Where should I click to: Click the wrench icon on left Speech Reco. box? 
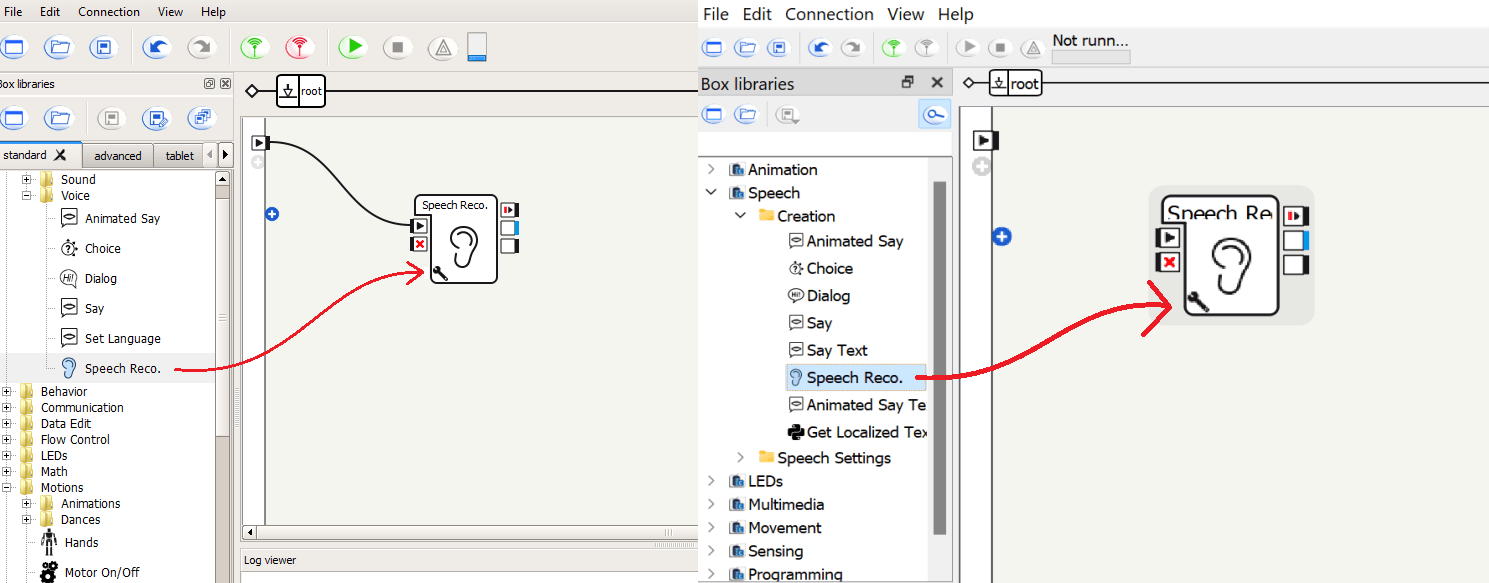tap(439, 272)
